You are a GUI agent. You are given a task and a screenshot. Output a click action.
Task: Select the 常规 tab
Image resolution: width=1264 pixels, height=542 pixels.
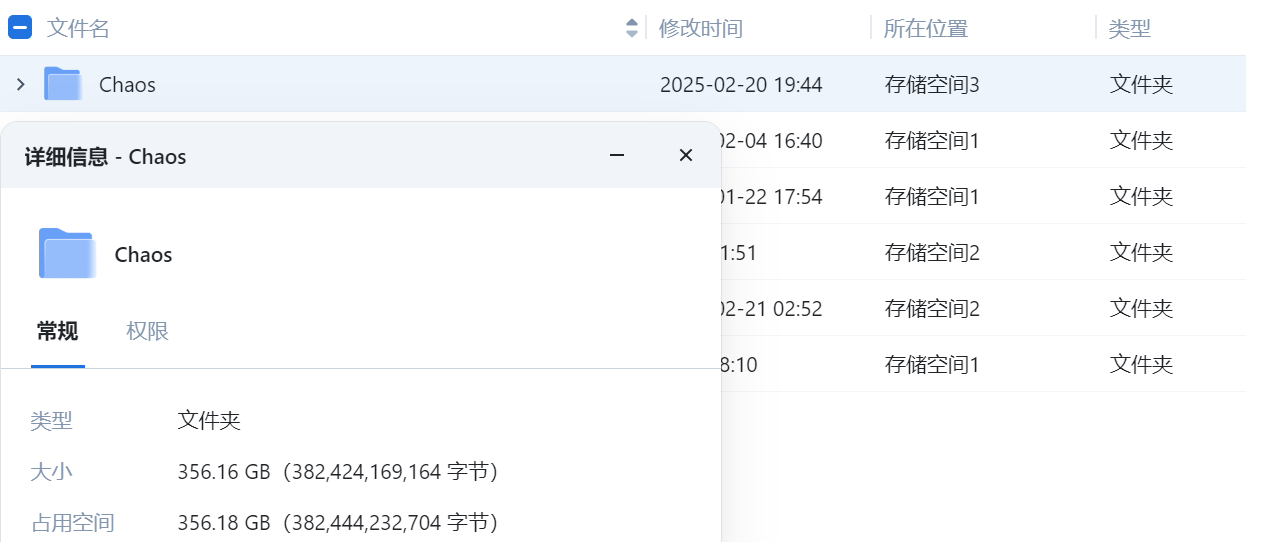(57, 331)
